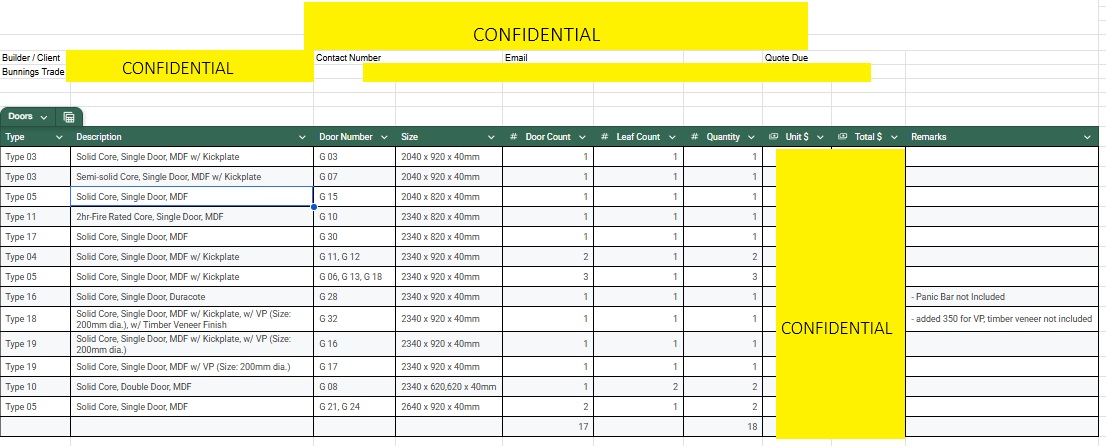Expand the Doors table name menu

click(x=44, y=117)
